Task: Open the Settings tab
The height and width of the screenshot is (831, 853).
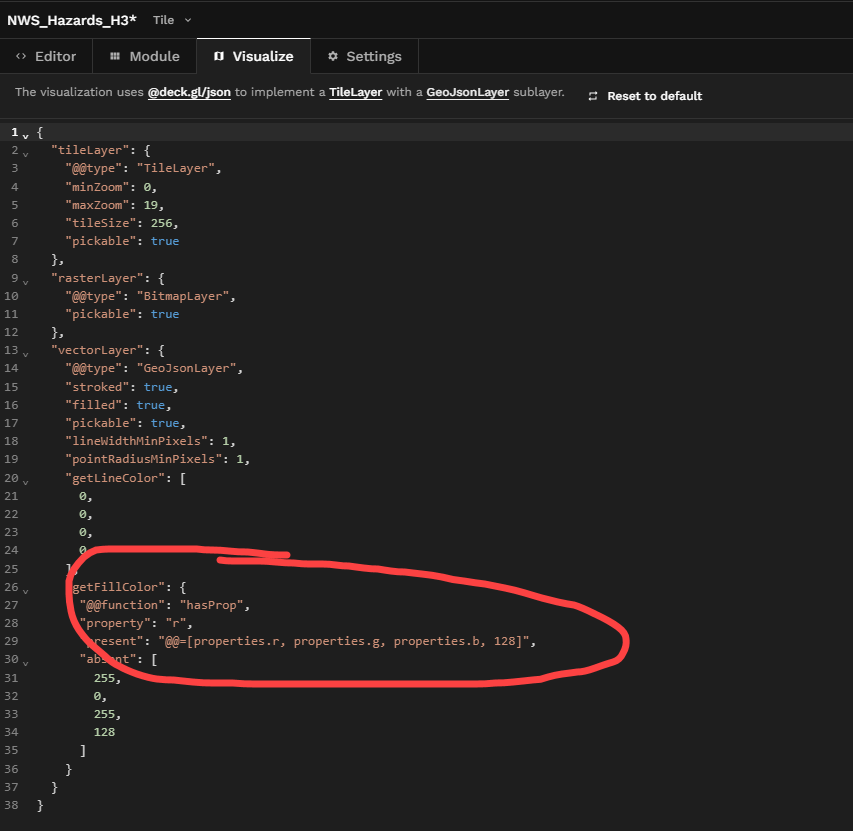Action: [x=364, y=56]
